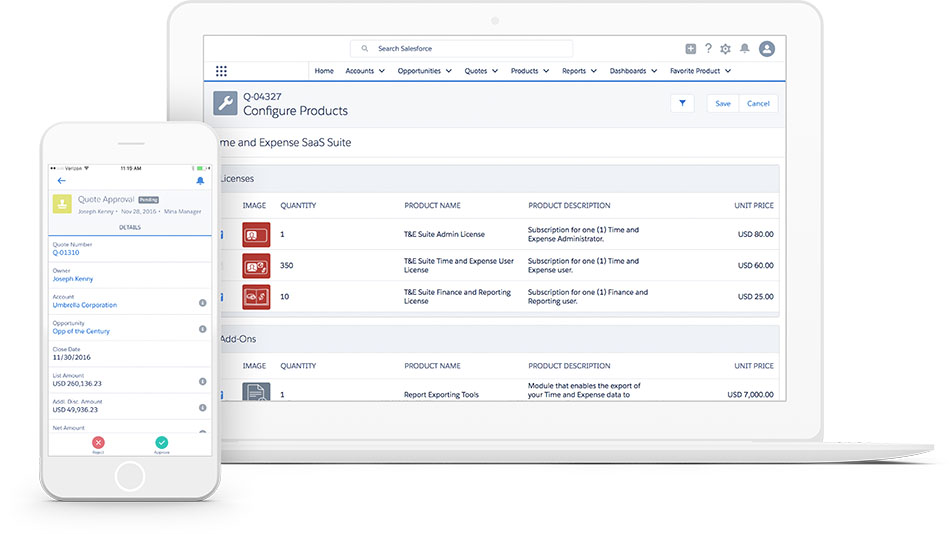Click the filter funnel button
Viewport: 952px width, 534px height.
click(x=682, y=103)
